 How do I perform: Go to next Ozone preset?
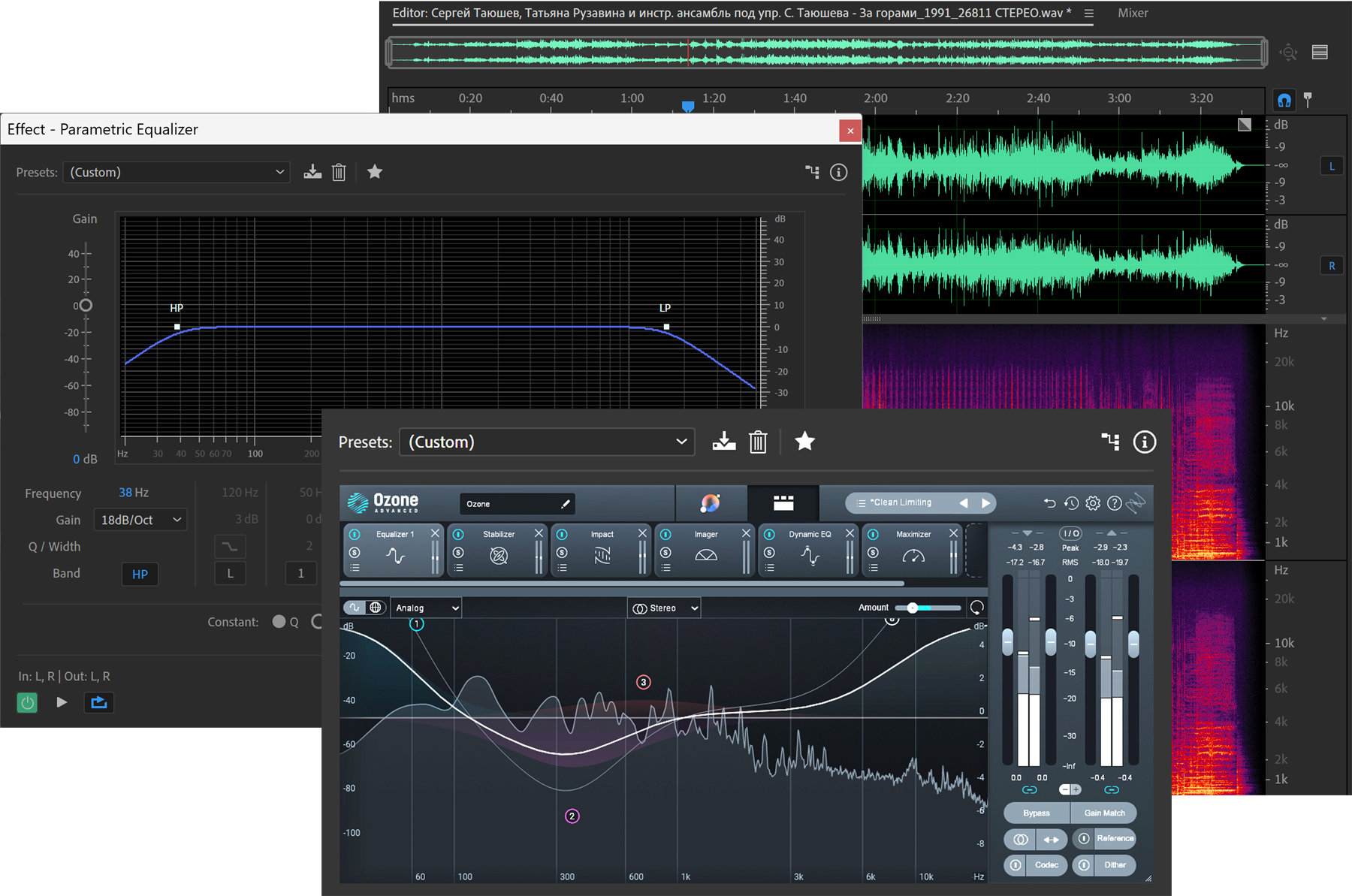(986, 502)
